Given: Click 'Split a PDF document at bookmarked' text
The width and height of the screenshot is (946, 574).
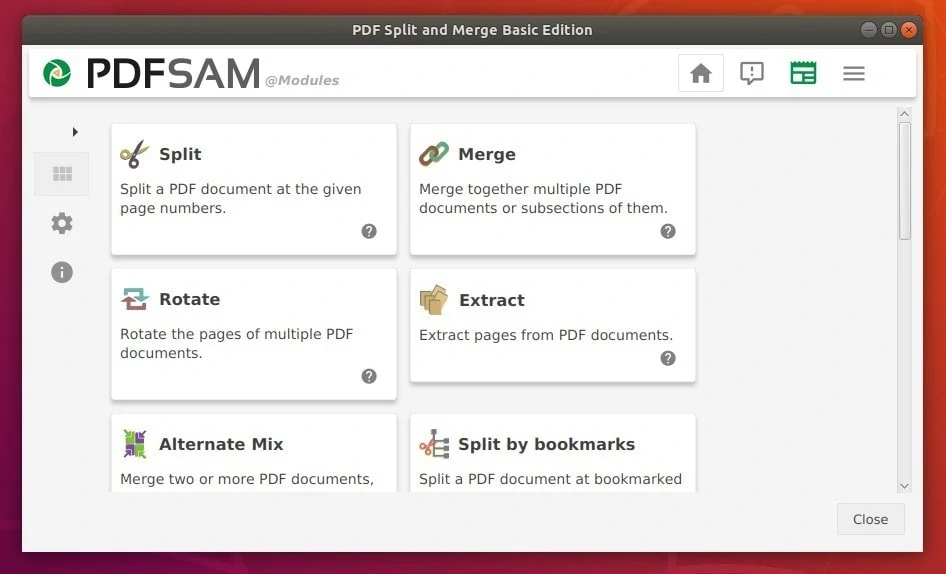Looking at the screenshot, I should pyautogui.click(x=550, y=479).
